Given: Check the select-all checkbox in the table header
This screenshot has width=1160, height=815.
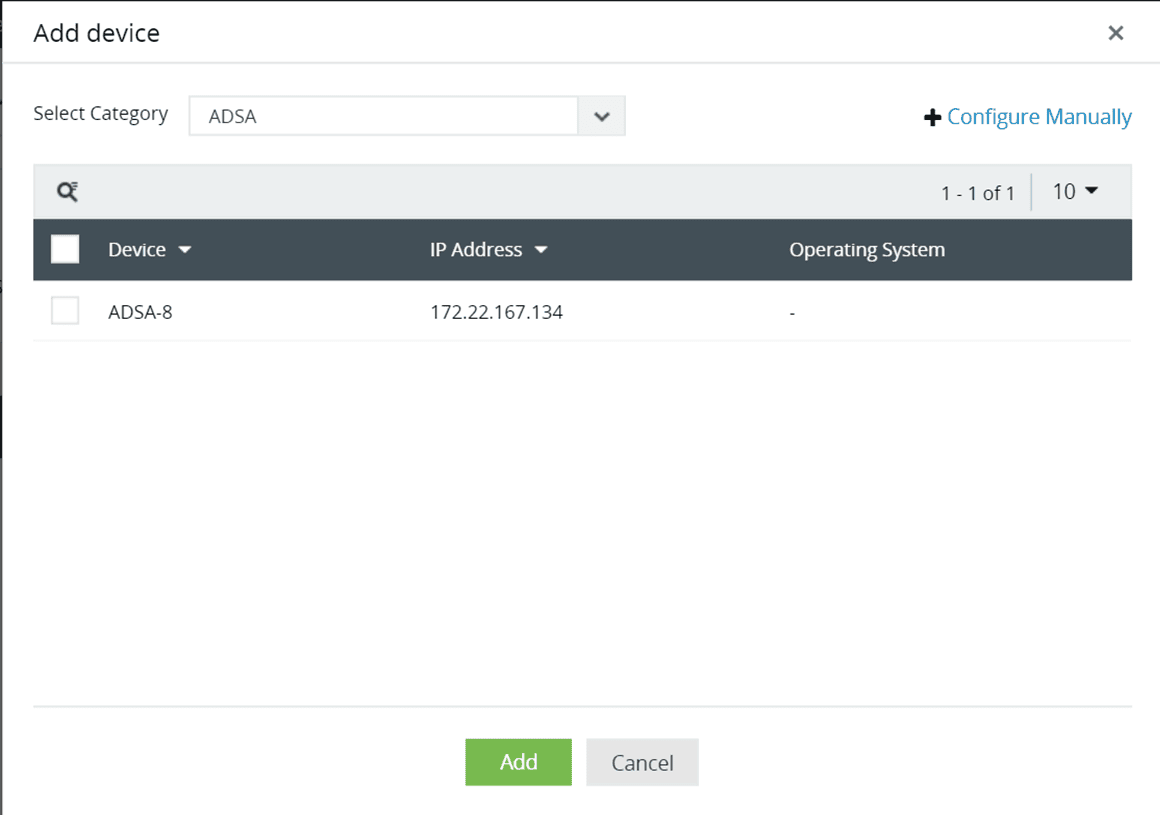Looking at the screenshot, I should (x=65, y=249).
